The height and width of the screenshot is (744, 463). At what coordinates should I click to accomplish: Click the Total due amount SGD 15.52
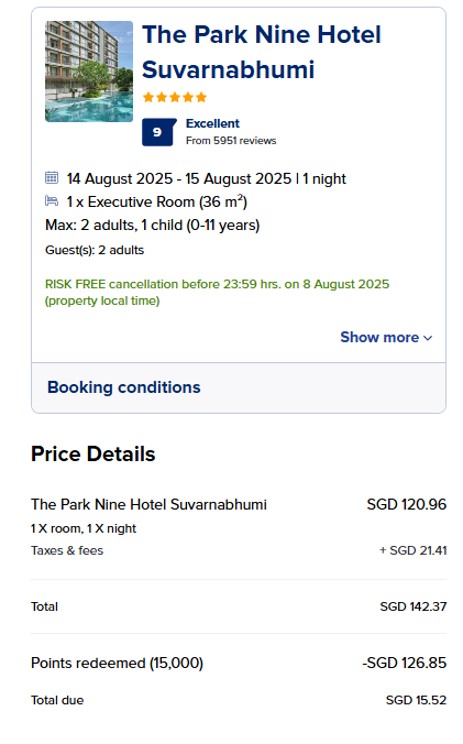click(416, 700)
